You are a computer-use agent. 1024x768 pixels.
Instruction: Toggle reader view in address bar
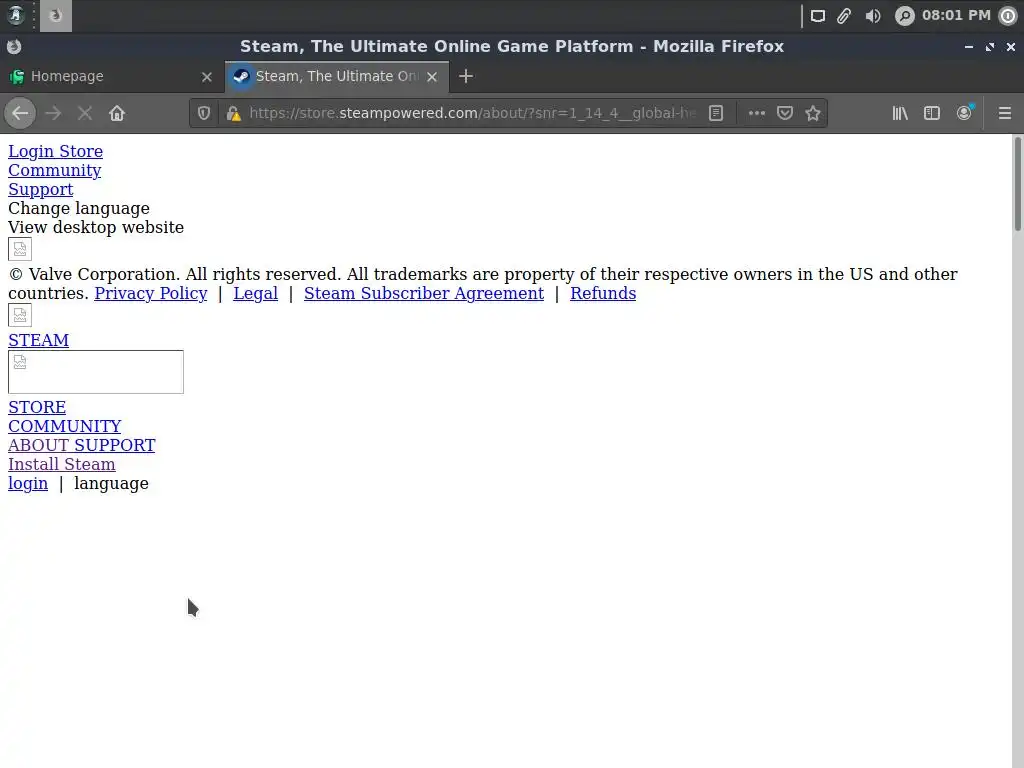coord(716,113)
